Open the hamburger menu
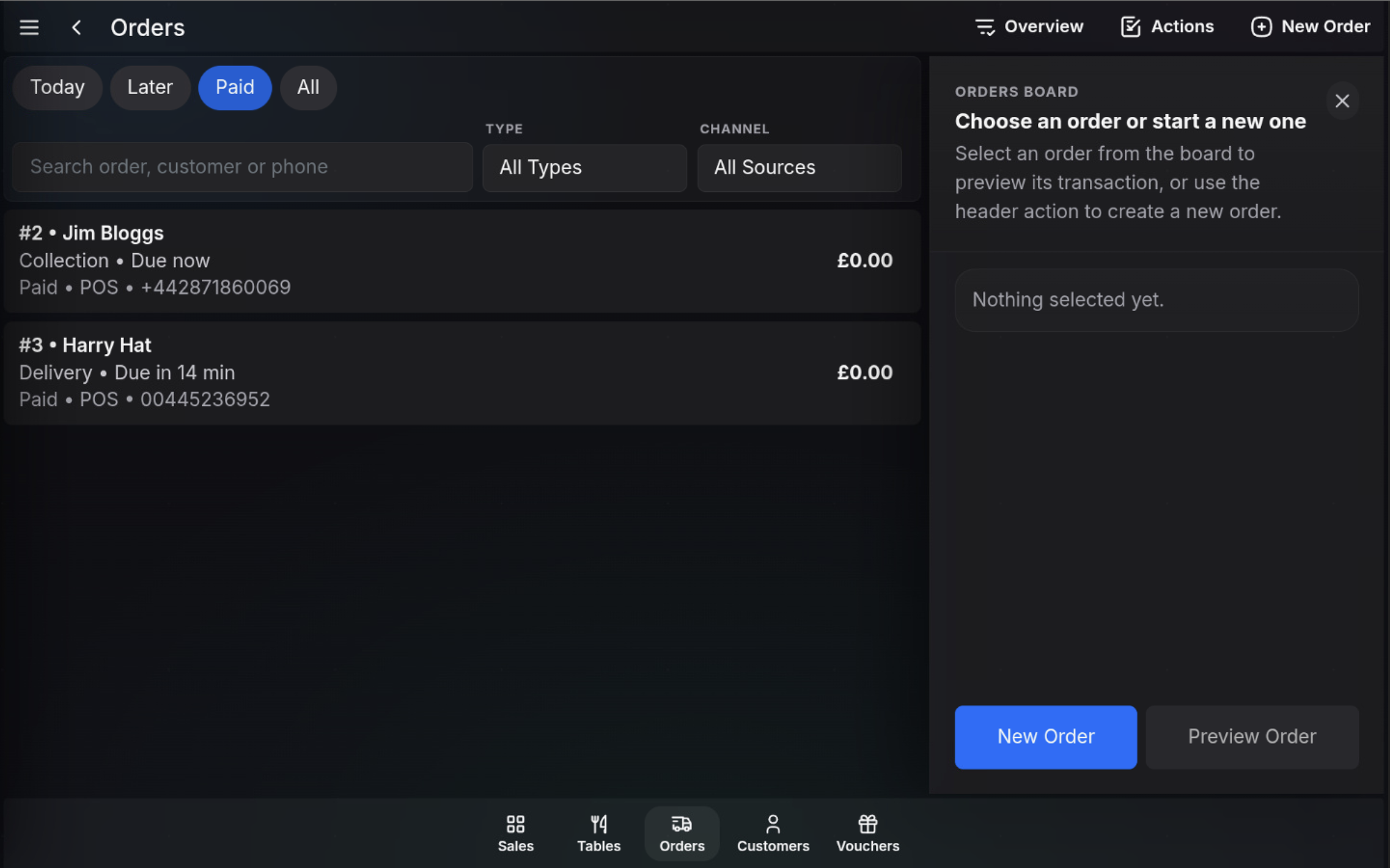1390x868 pixels. click(x=29, y=28)
